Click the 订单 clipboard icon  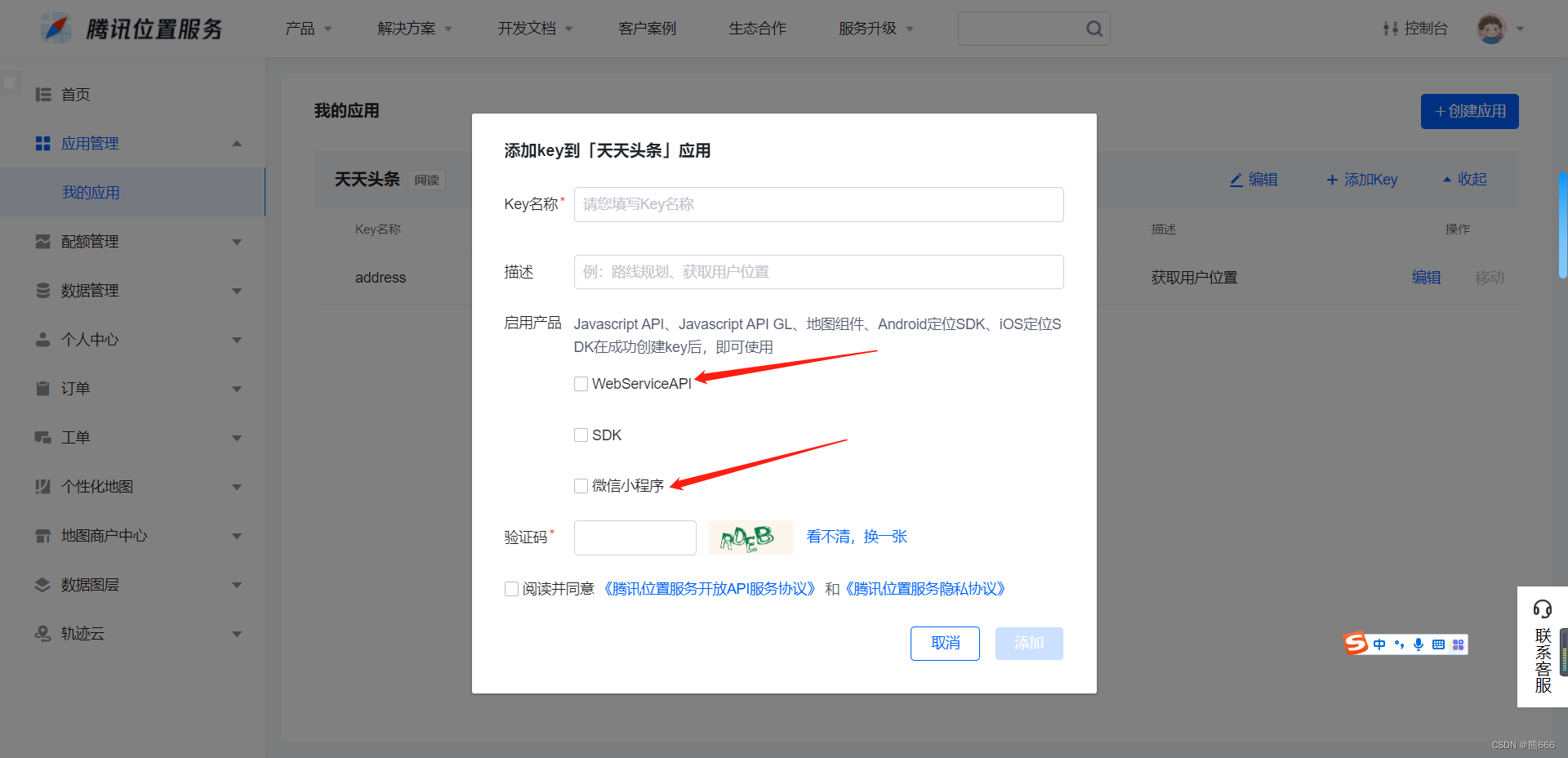(x=43, y=389)
